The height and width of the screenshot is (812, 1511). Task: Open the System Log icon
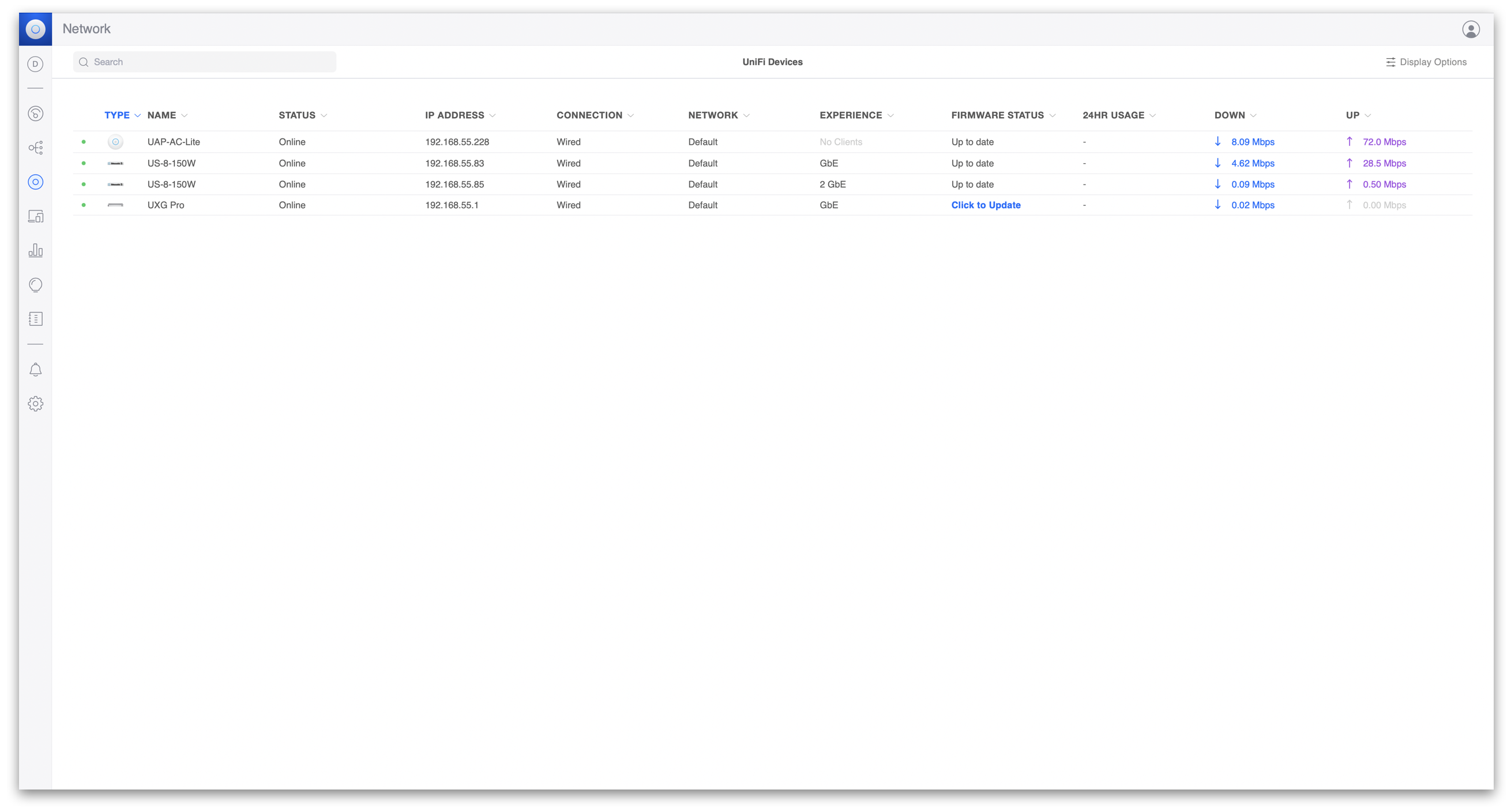pos(35,318)
